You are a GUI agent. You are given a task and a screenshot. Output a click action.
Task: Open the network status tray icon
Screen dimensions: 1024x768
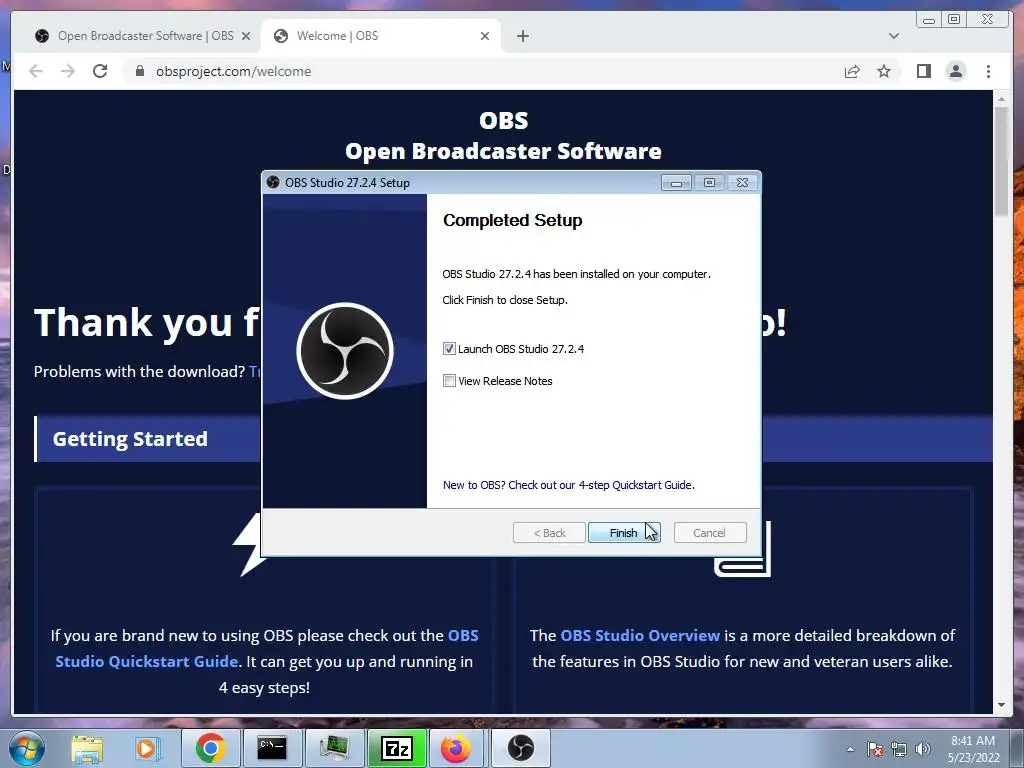(899, 749)
